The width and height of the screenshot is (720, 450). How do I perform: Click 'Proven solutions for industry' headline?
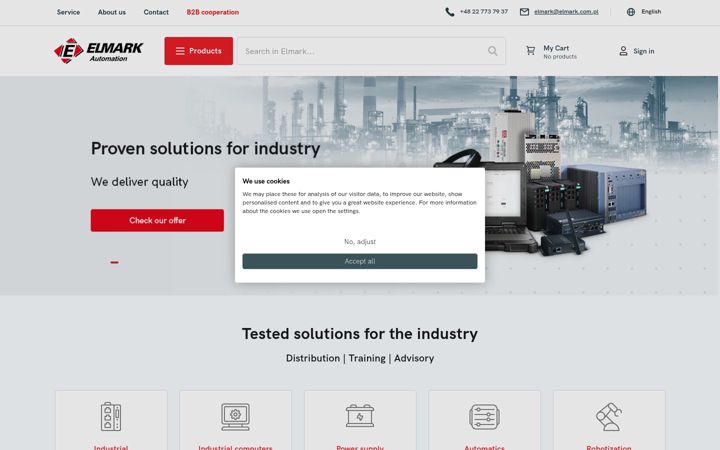point(205,148)
